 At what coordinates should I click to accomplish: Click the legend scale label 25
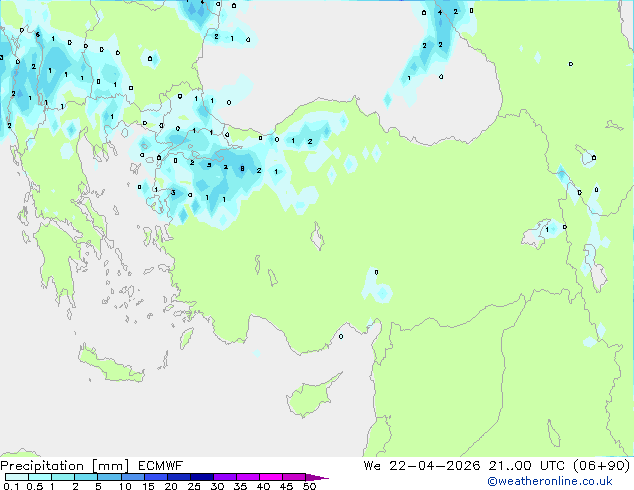(x=194, y=486)
